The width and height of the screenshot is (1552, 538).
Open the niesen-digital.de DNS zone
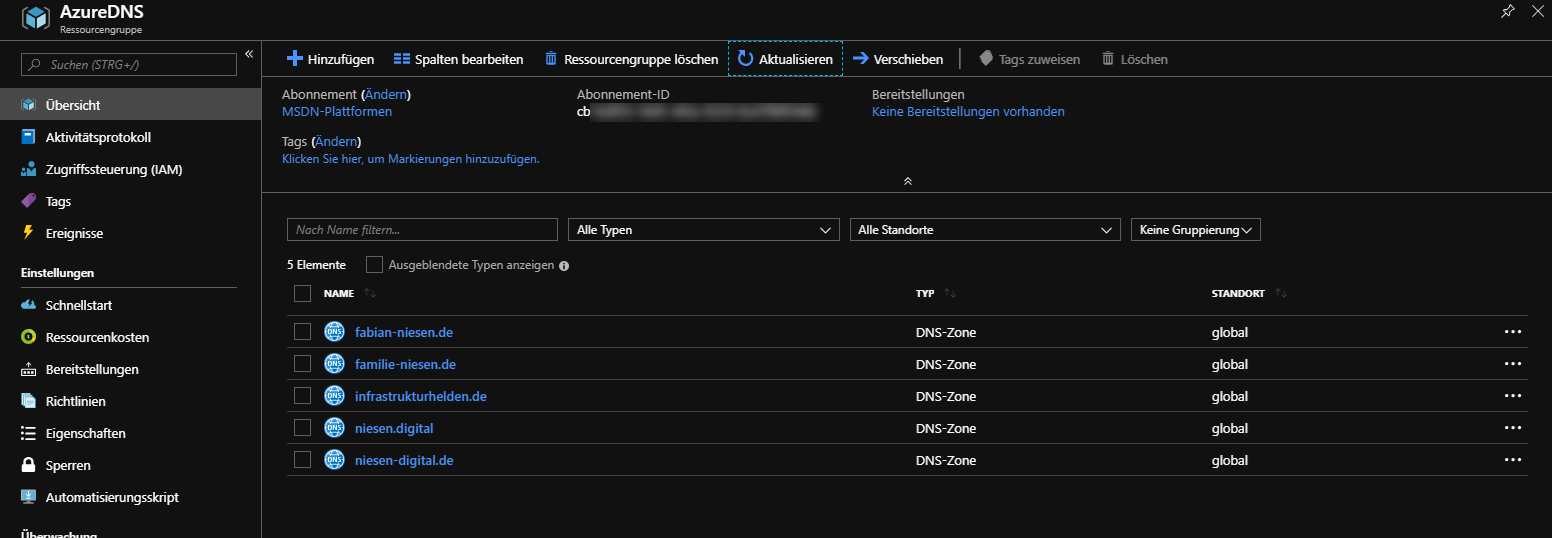click(x=404, y=460)
